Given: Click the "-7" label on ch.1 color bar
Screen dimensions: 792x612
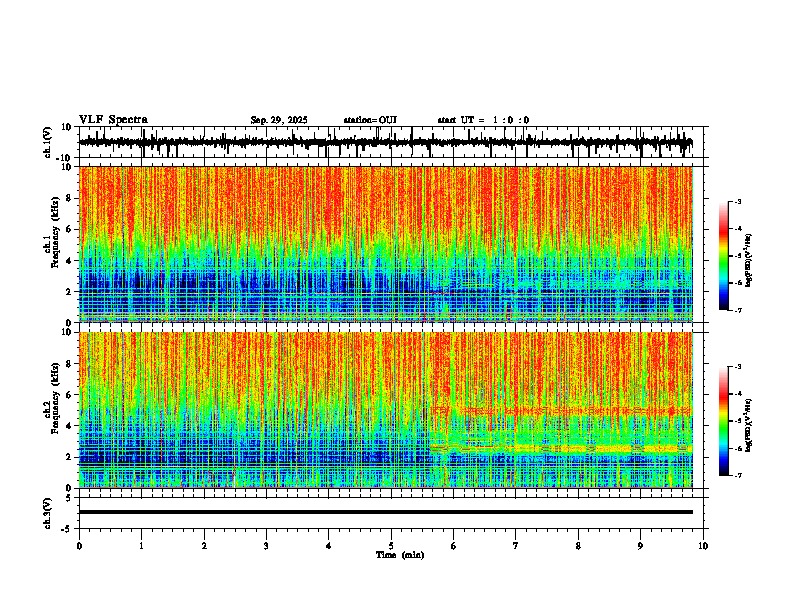Looking at the screenshot, I should (x=738, y=310).
